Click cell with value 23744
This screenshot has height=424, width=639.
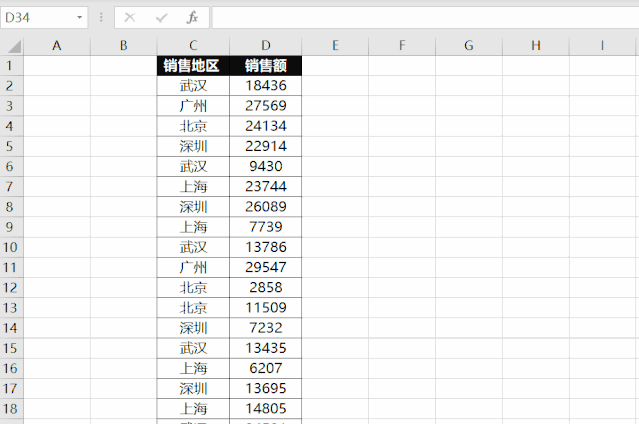[266, 187]
